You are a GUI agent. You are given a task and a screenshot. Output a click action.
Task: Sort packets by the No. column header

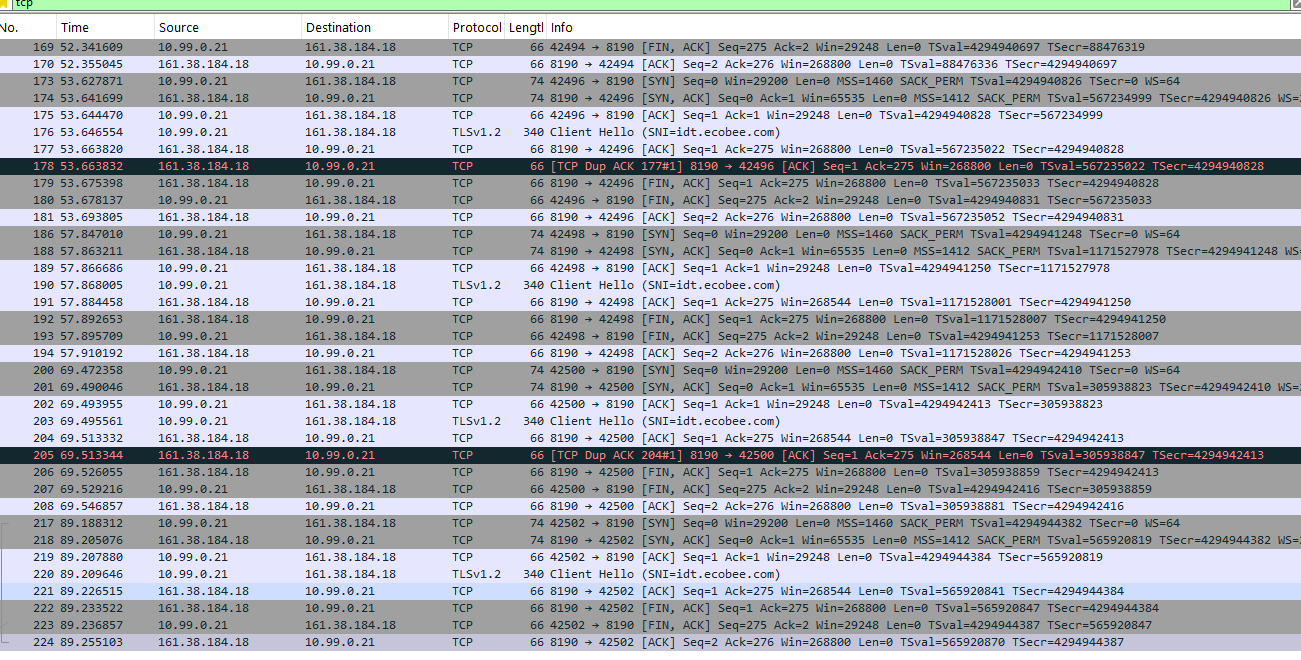[x=28, y=27]
